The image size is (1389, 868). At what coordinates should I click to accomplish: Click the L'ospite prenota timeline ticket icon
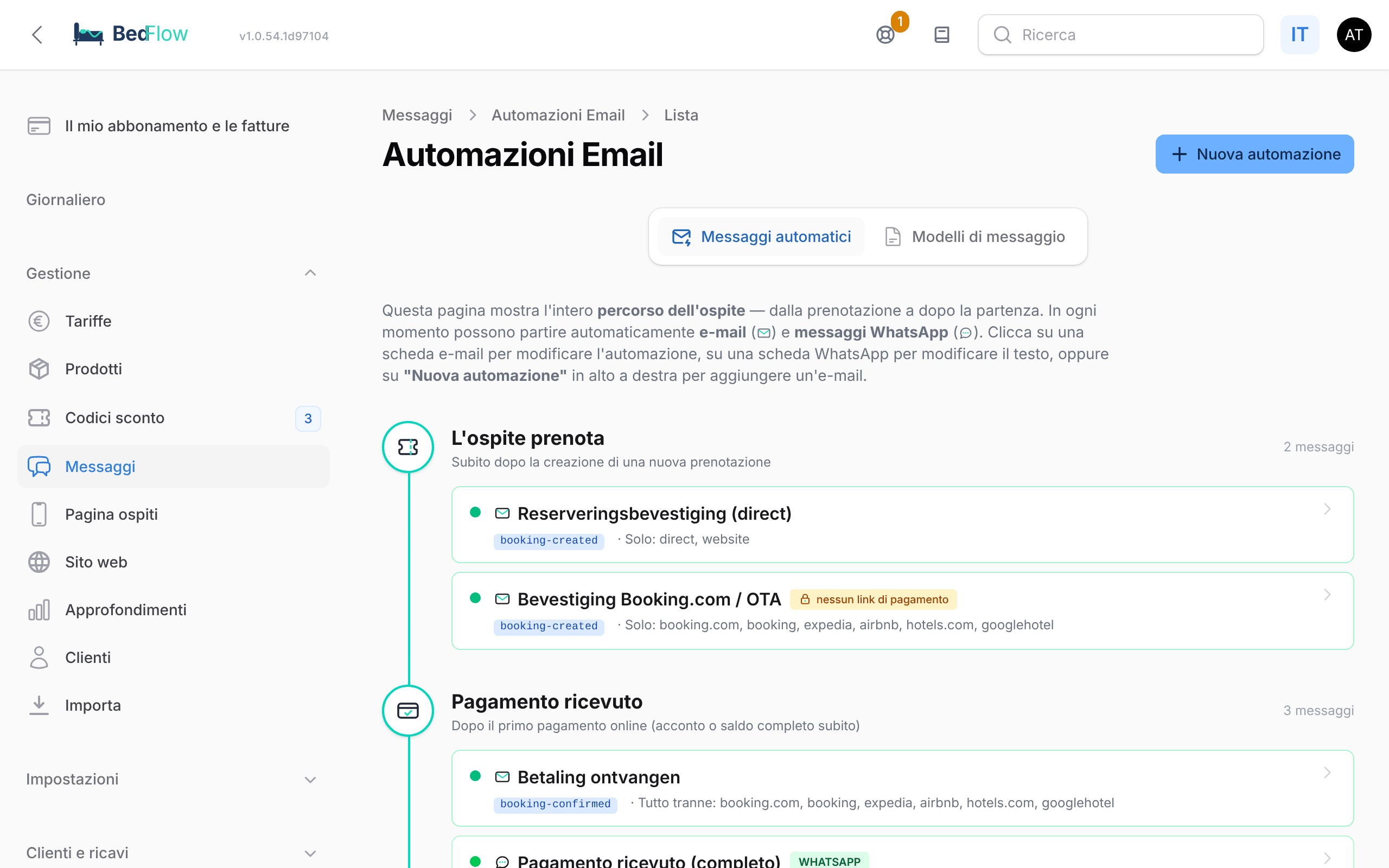pos(408,446)
